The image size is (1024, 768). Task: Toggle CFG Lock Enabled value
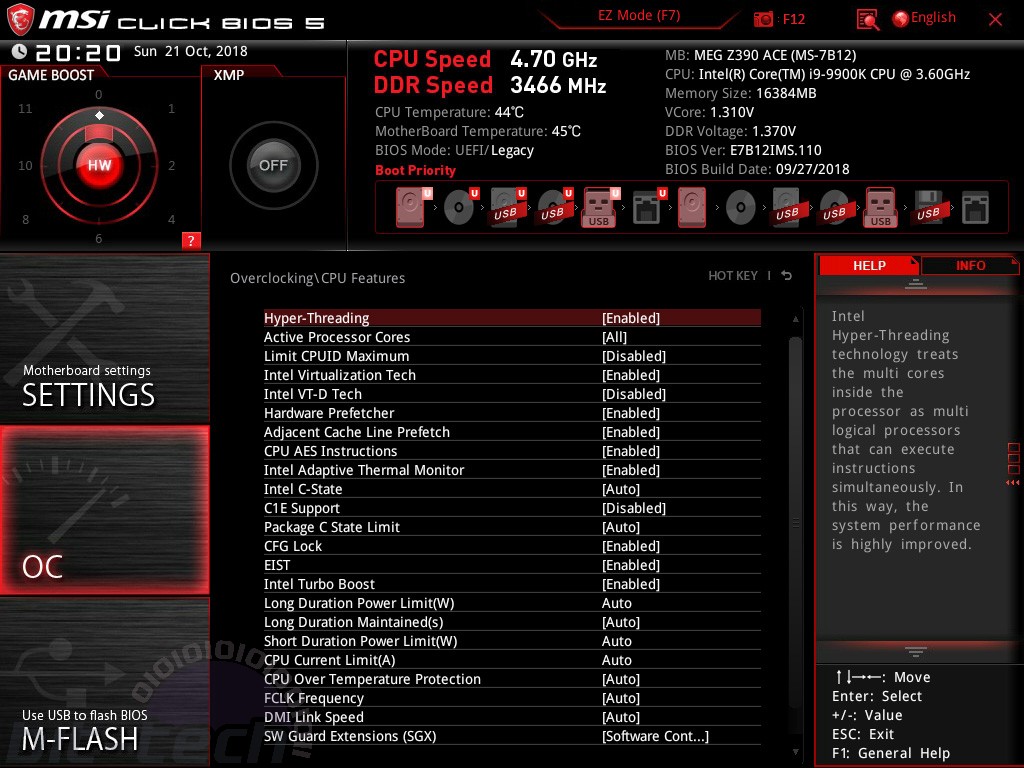(631, 546)
